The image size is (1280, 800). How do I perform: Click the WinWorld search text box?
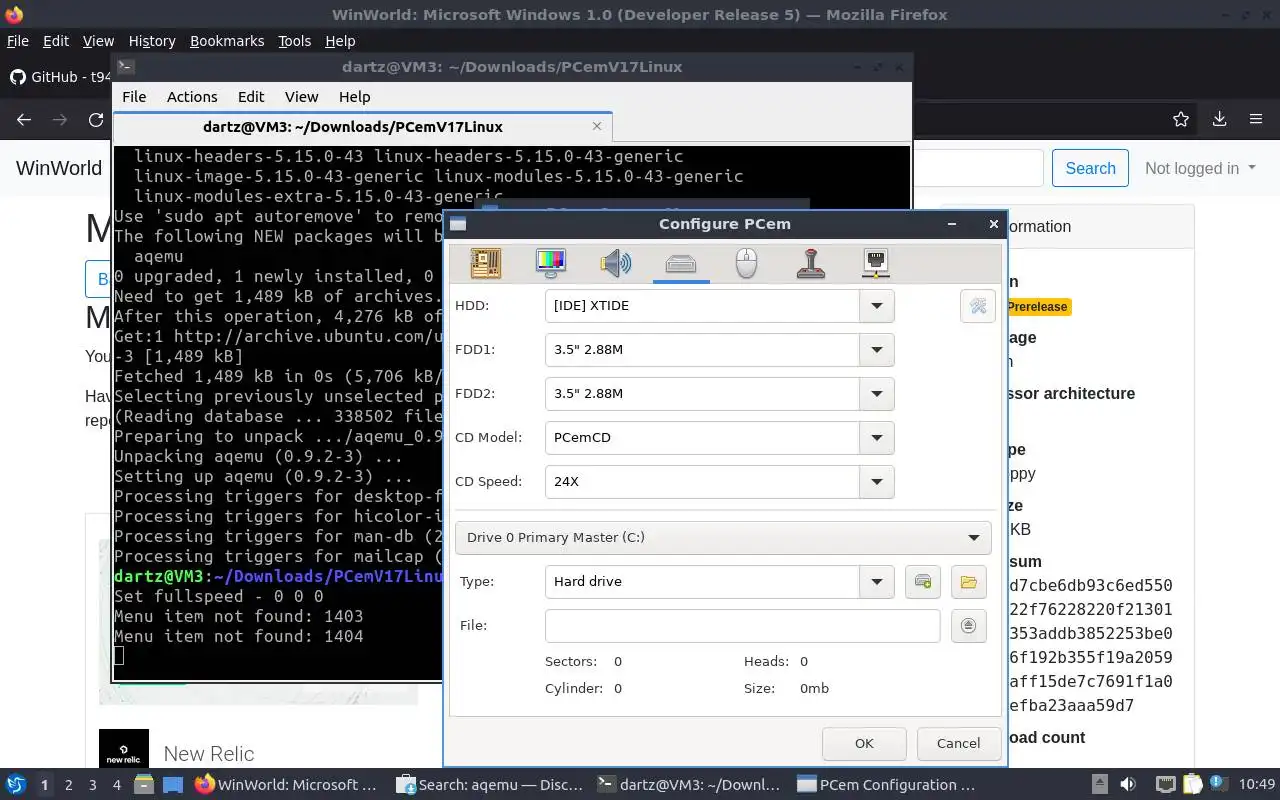coord(979,168)
